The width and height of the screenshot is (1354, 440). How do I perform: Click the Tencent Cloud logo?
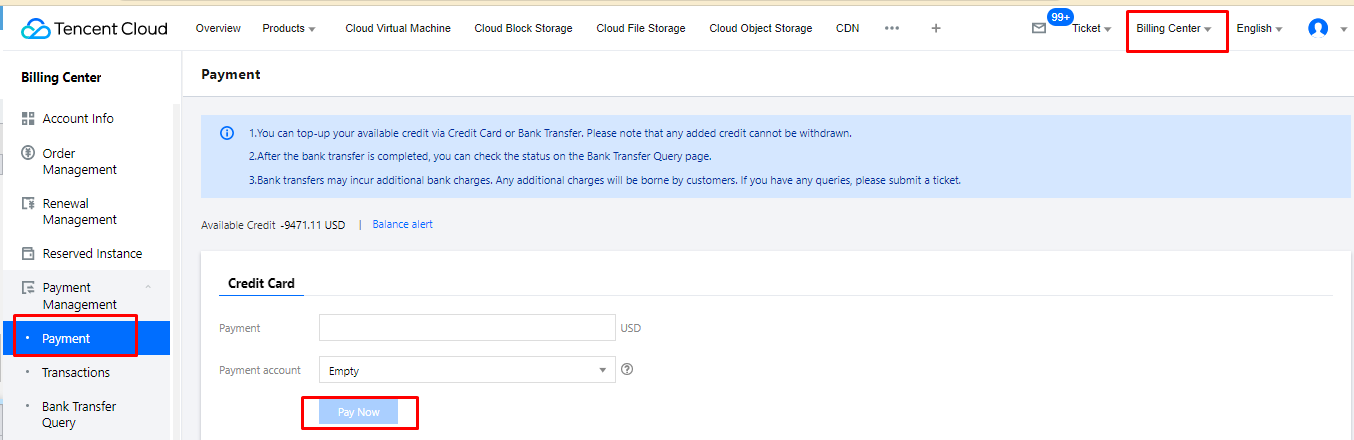(x=94, y=28)
